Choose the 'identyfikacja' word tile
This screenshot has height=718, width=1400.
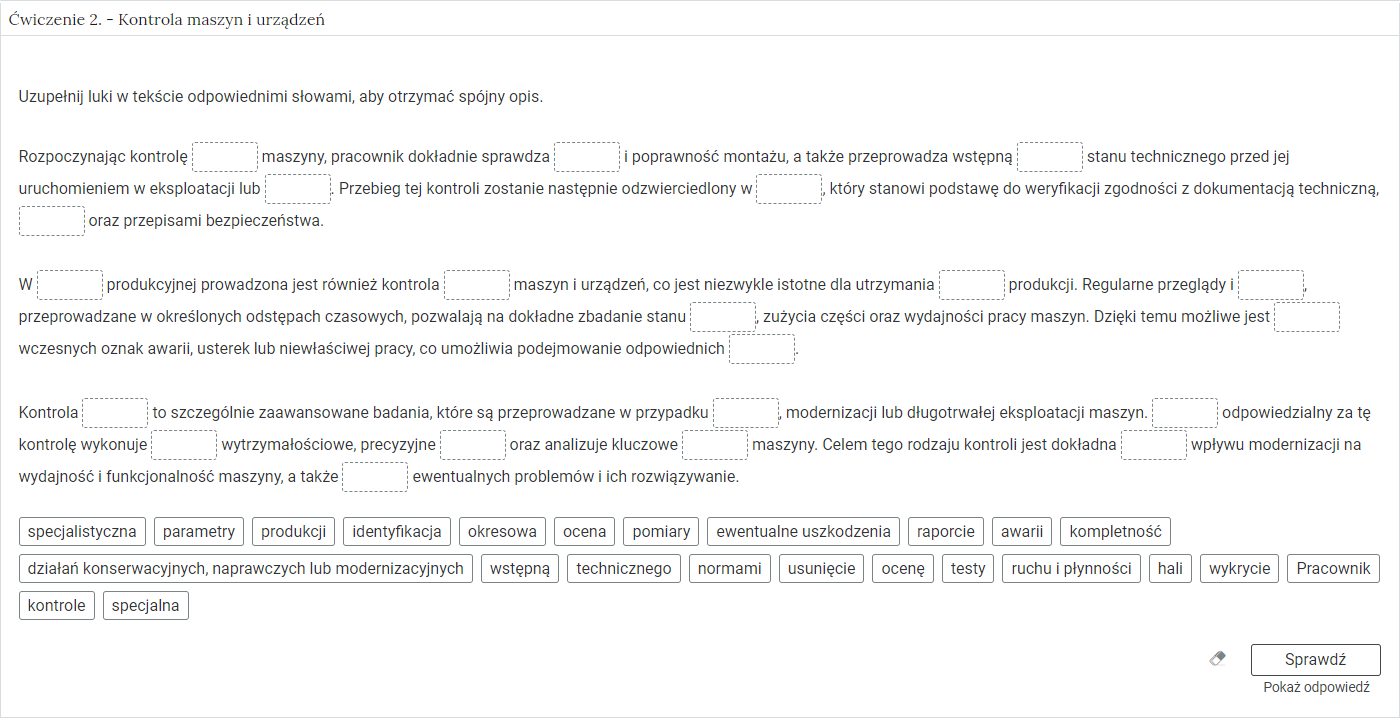(398, 531)
